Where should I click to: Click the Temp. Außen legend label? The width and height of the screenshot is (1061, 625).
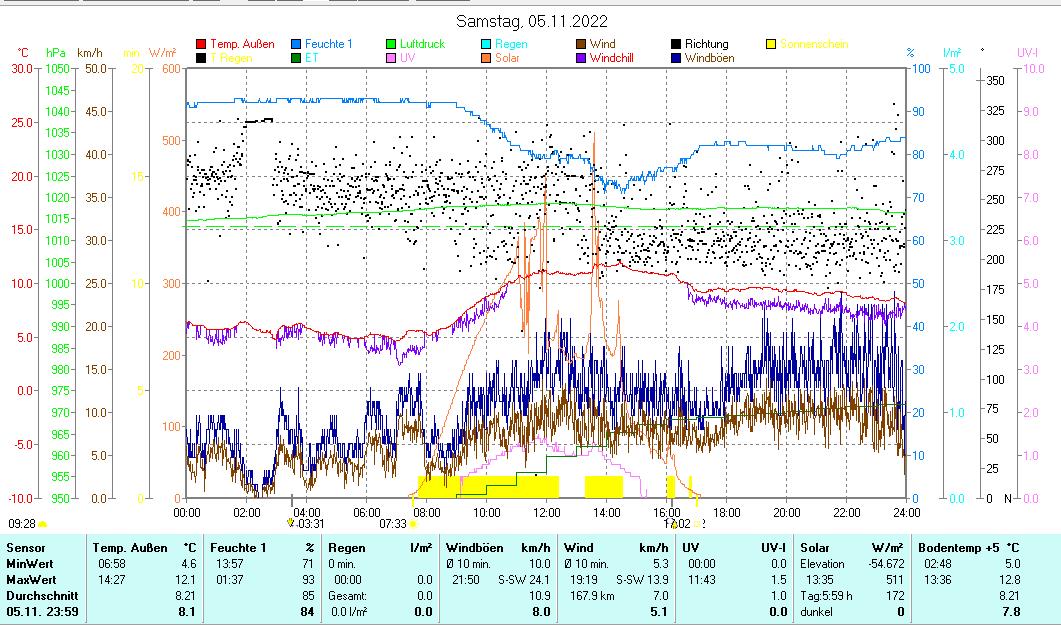click(242, 44)
